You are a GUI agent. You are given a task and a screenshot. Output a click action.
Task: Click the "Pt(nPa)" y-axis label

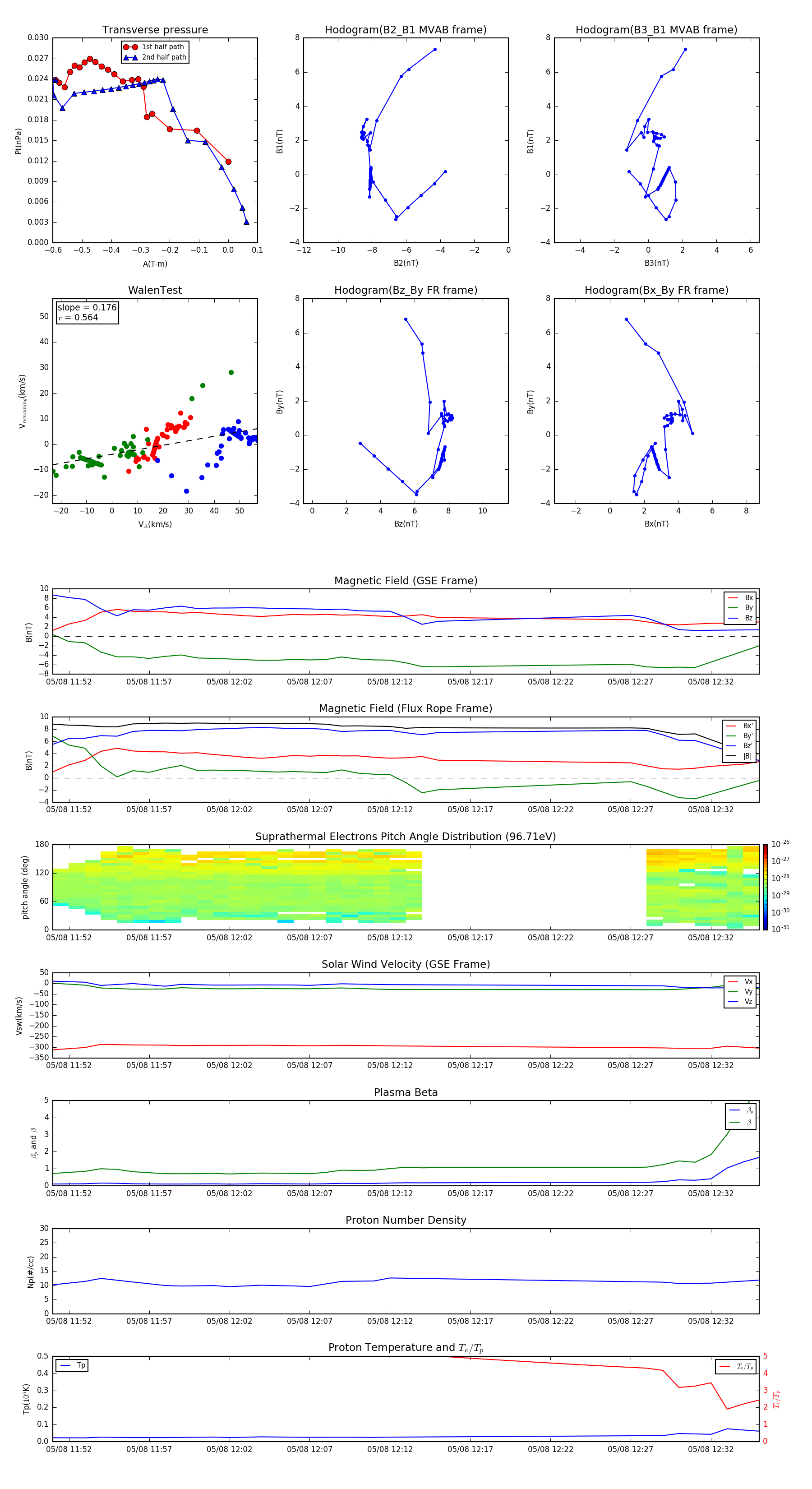[x=18, y=140]
